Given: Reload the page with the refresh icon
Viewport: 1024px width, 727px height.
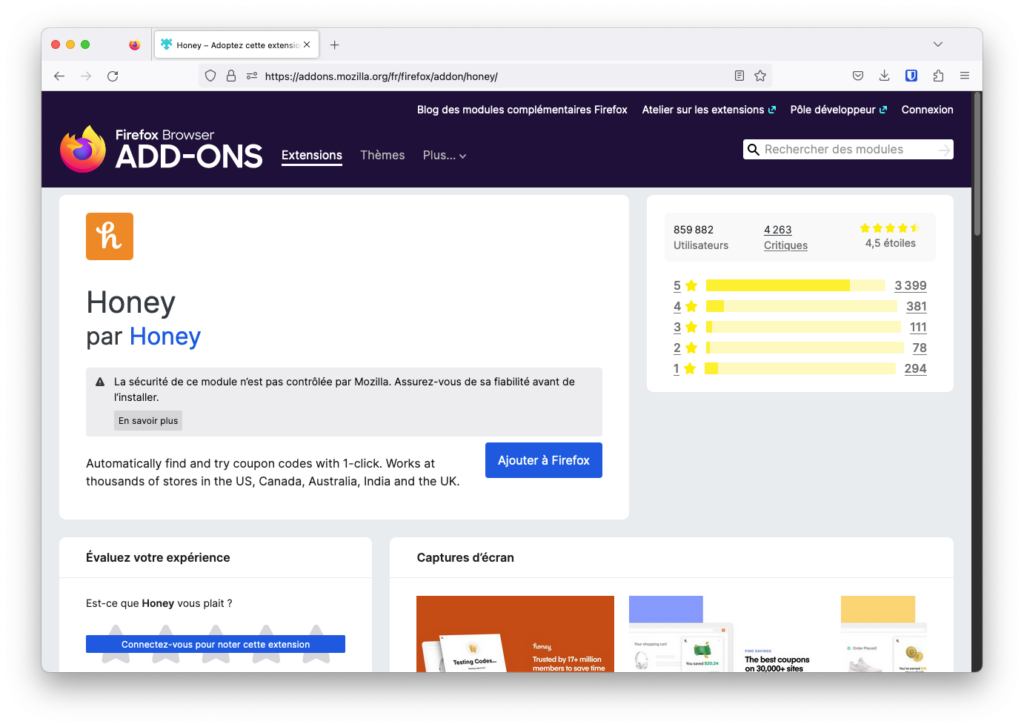Looking at the screenshot, I should click(x=113, y=76).
